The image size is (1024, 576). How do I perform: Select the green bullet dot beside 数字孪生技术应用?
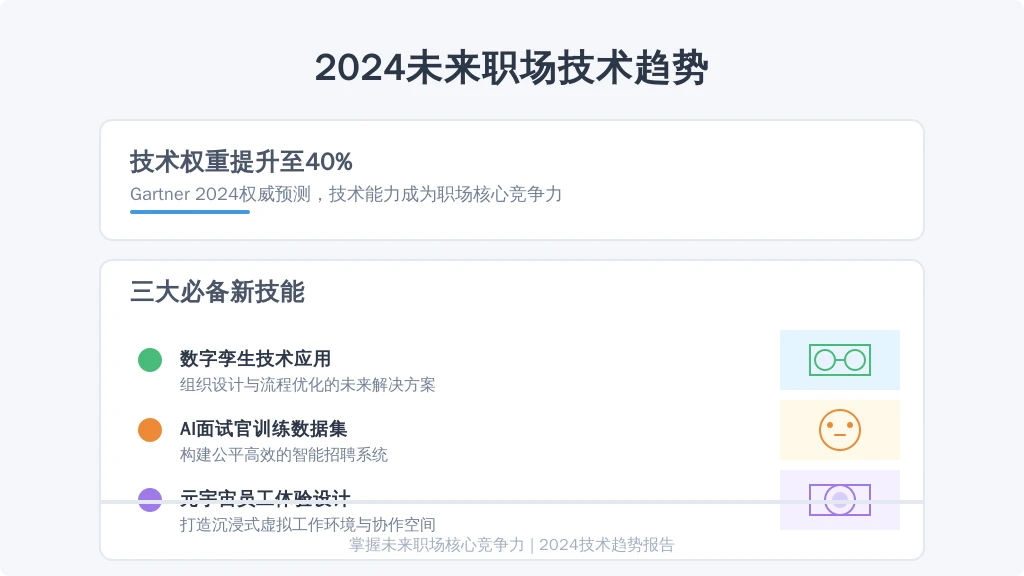[150, 360]
